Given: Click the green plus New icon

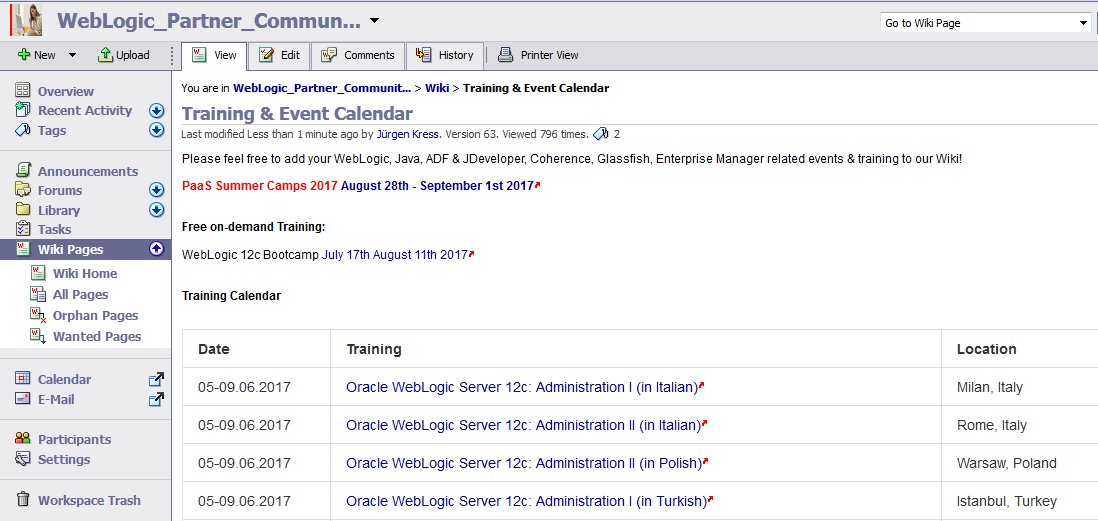Looking at the screenshot, I should click(x=24, y=55).
